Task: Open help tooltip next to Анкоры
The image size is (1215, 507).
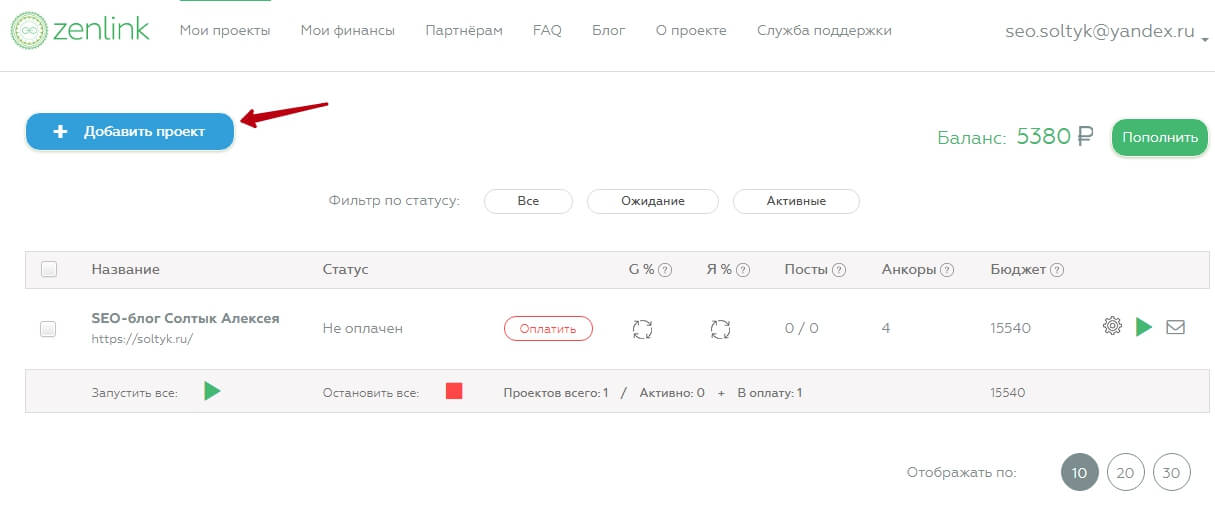Action: point(947,270)
